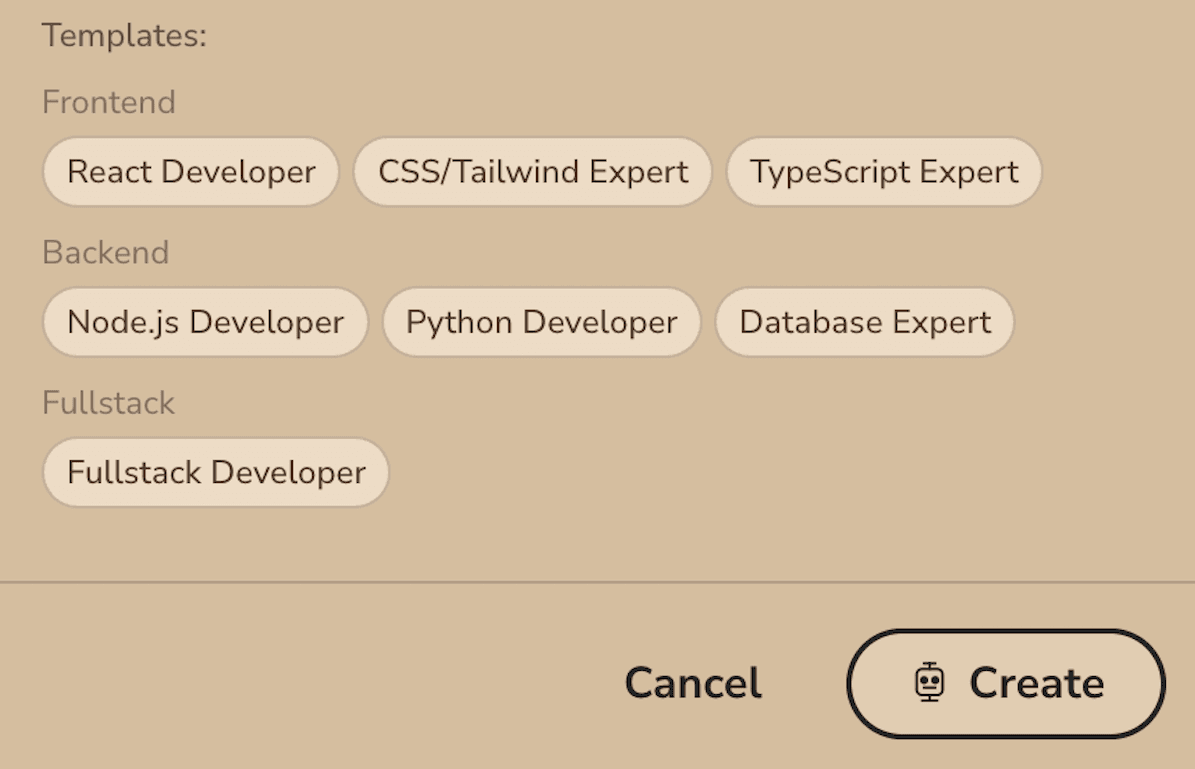1195x769 pixels.
Task: Pick the TypeScript Expert template chip
Action: 884,172
